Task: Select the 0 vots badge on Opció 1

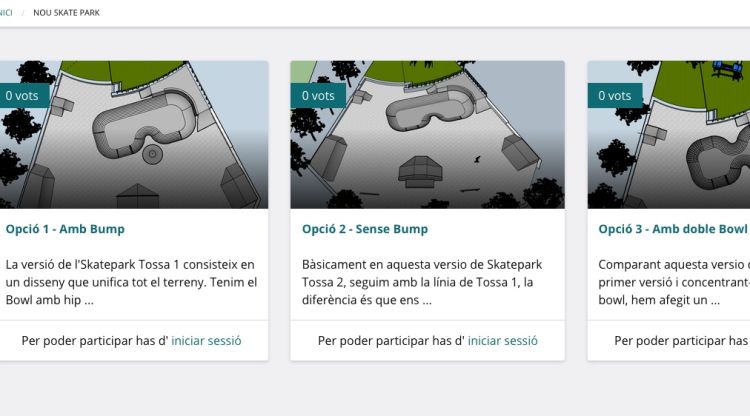Action: tap(24, 96)
